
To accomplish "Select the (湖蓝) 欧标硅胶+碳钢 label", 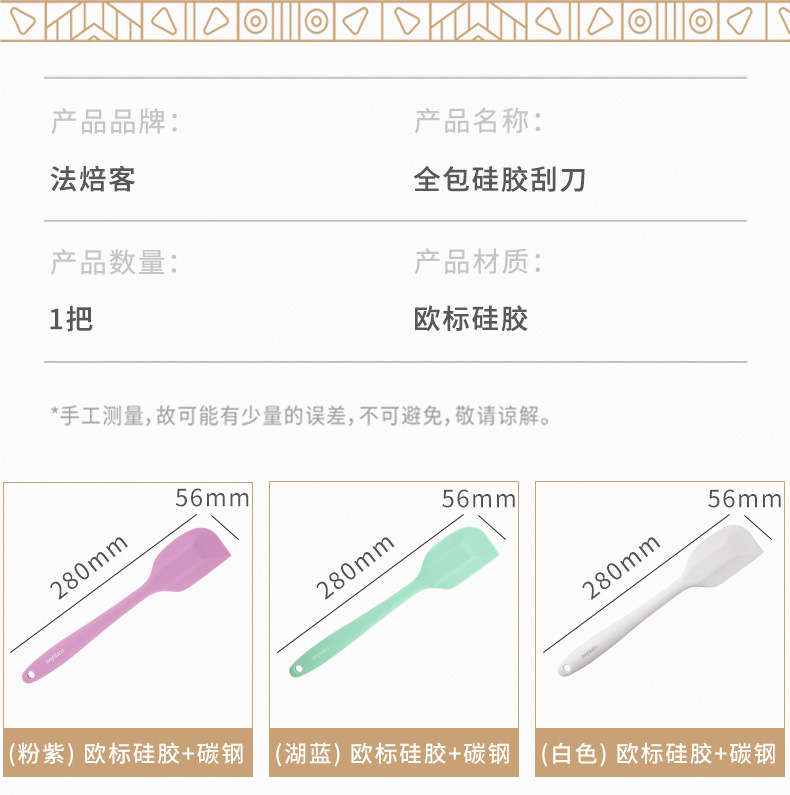I will point(393,754).
